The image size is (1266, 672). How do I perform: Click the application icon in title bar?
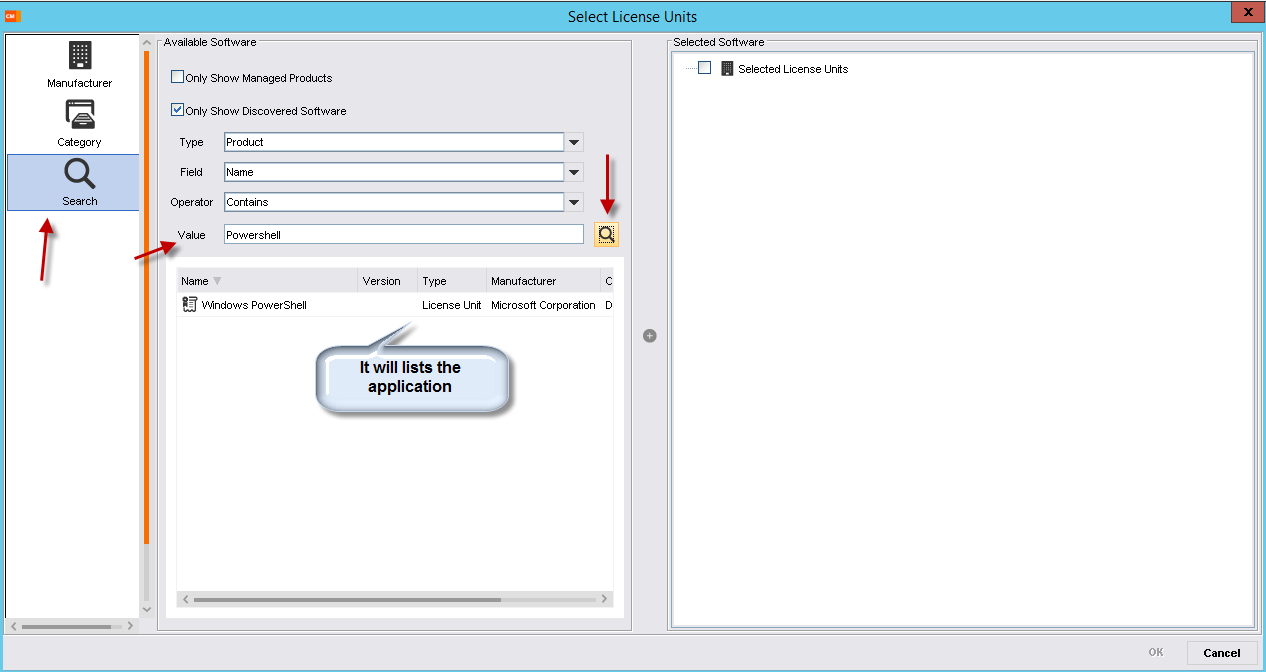(x=12, y=16)
